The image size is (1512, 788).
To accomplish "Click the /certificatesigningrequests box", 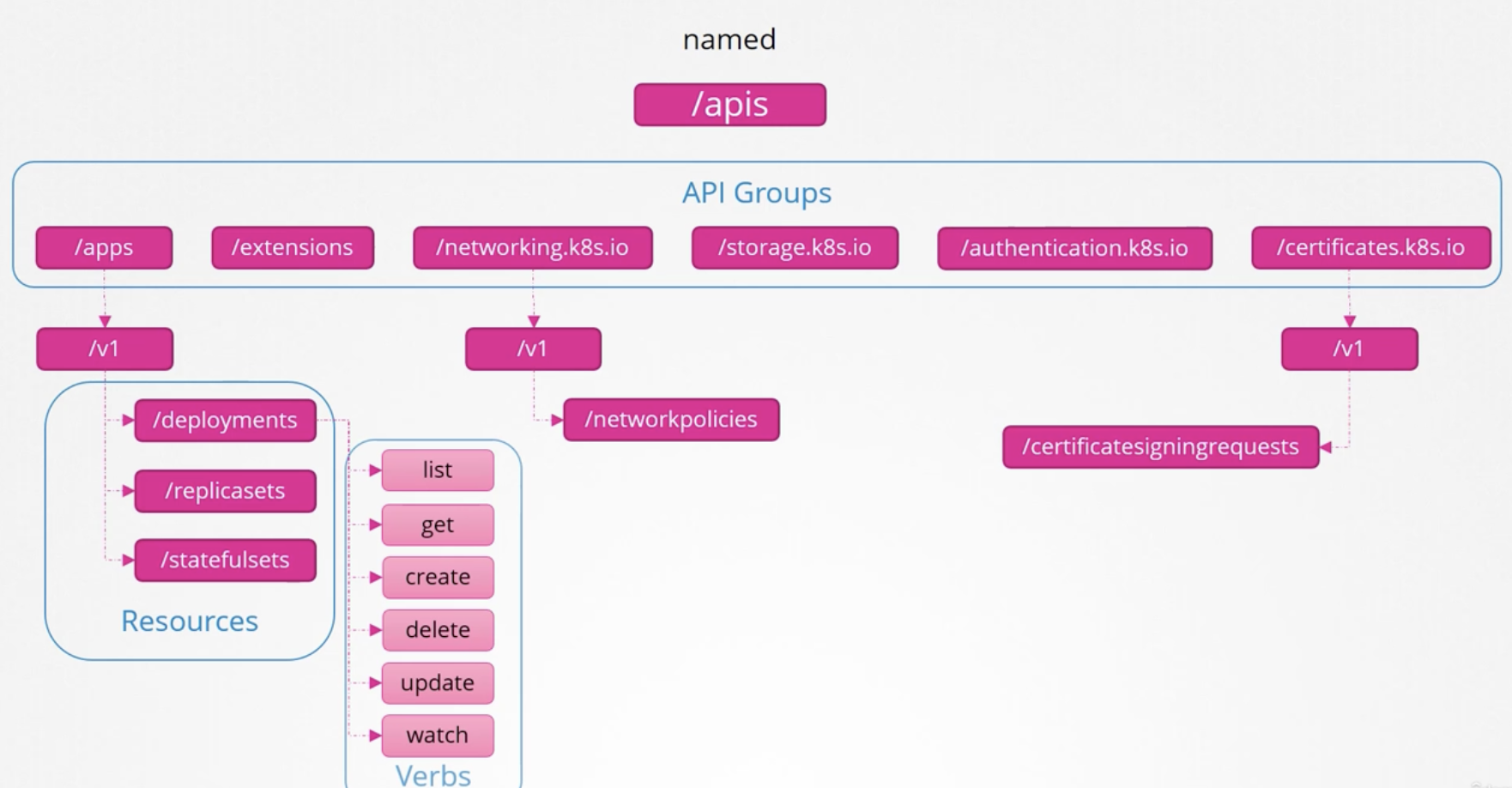I will pyautogui.click(x=1160, y=447).
